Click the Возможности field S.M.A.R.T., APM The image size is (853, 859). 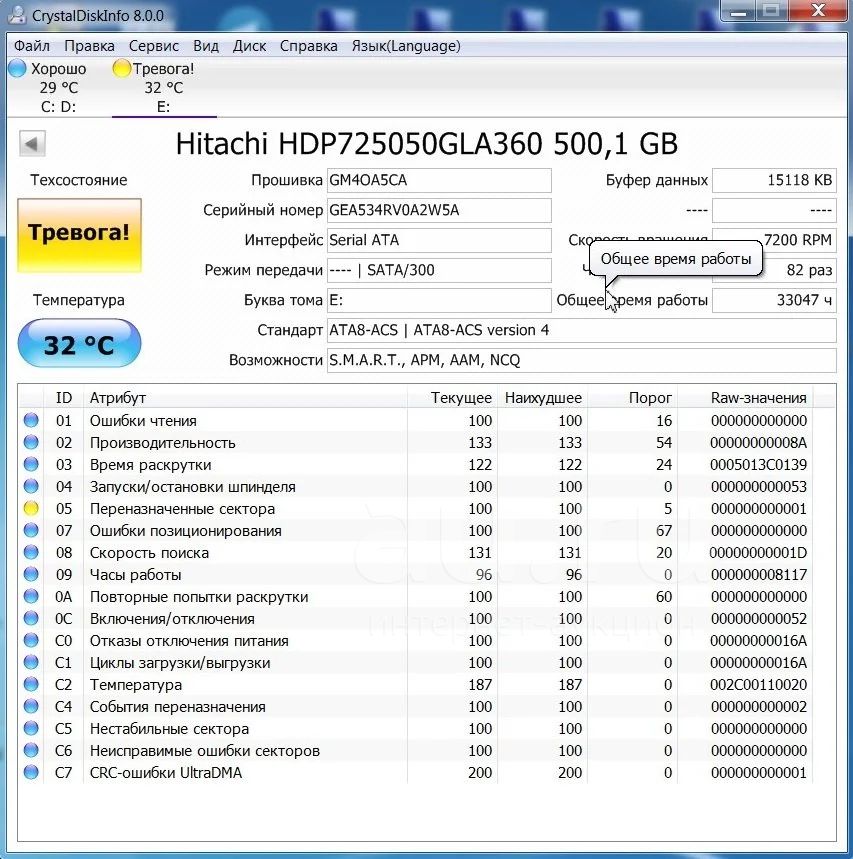click(581, 360)
